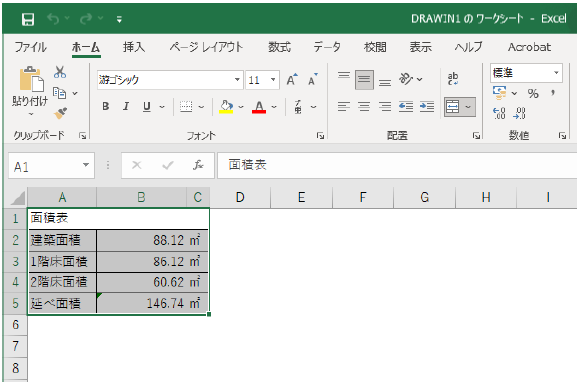The height and width of the screenshot is (382, 578).
Task: Expand the Merge and Center arrow
Action: pos(468,107)
